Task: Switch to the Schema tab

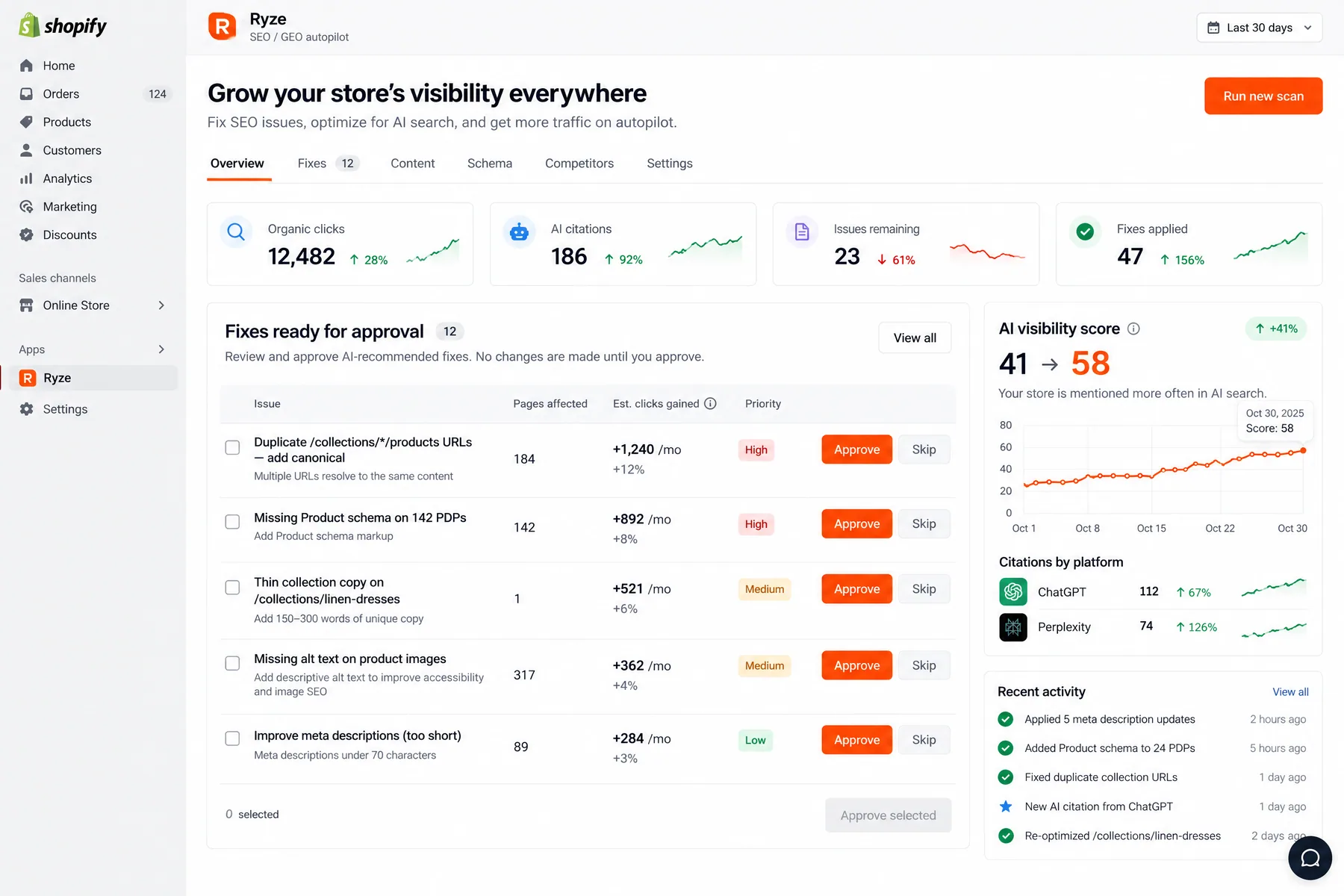Action: 490,164
